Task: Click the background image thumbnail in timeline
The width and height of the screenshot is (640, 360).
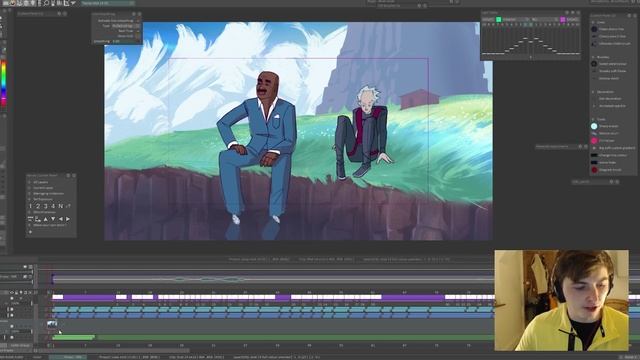Action: tap(52, 324)
